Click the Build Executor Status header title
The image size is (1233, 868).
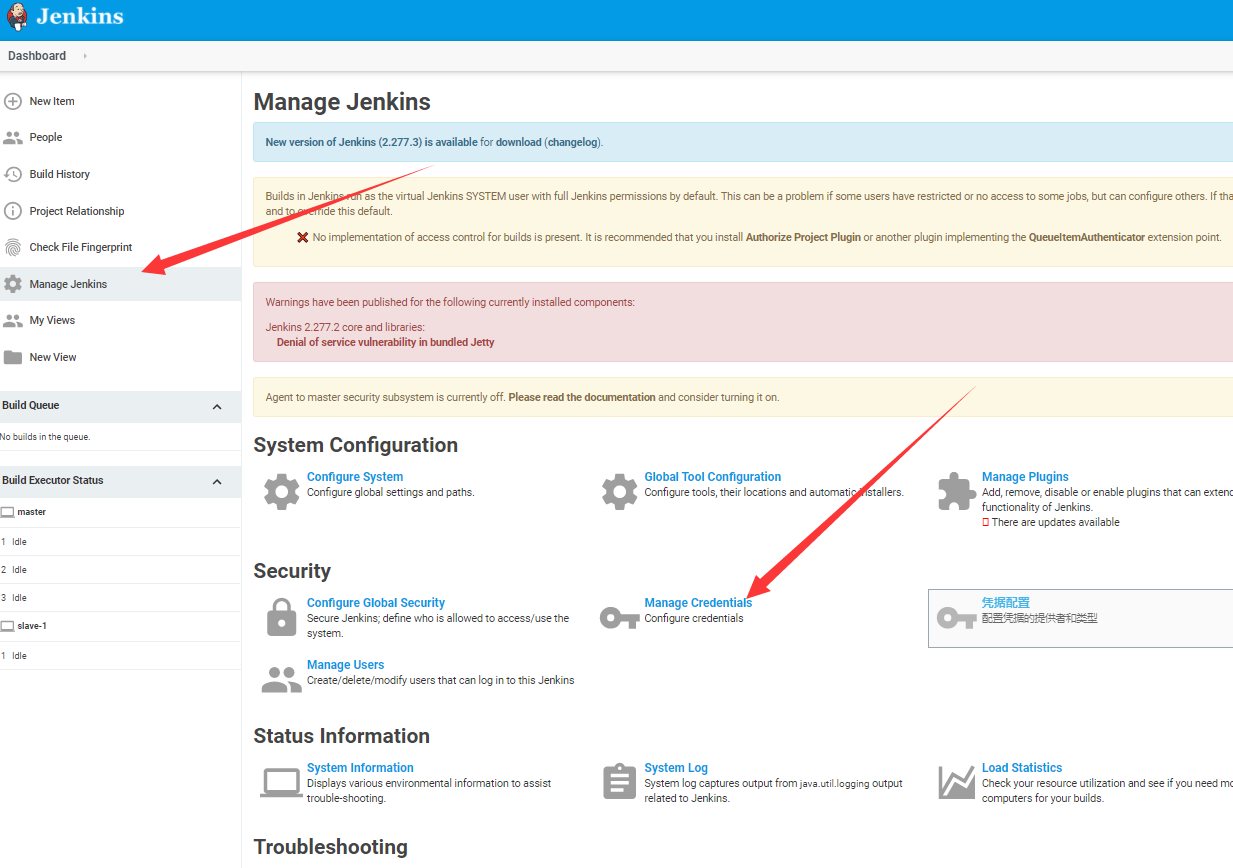[53, 481]
